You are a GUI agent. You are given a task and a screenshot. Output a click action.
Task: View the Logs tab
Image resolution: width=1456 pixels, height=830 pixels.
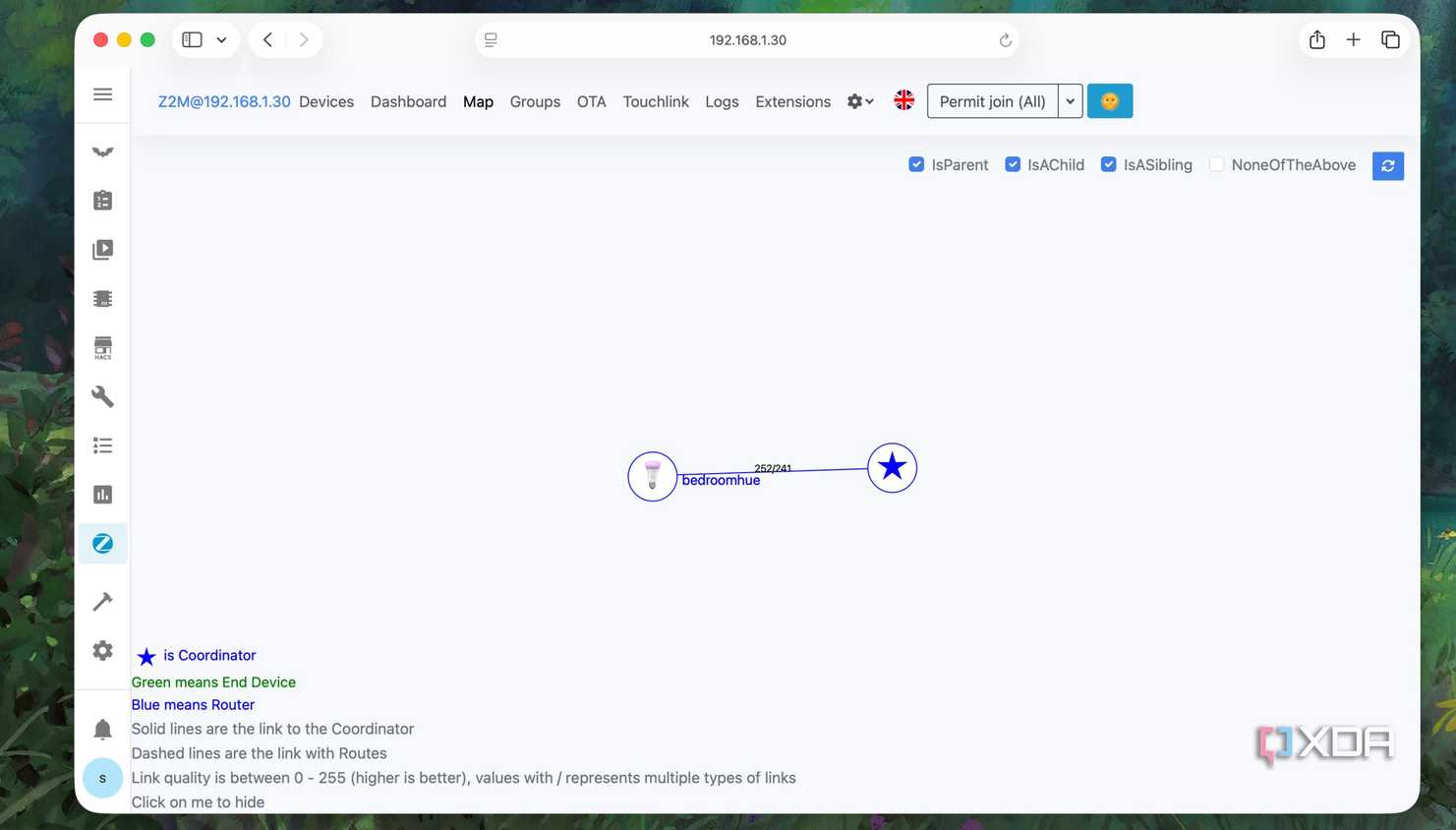(722, 101)
